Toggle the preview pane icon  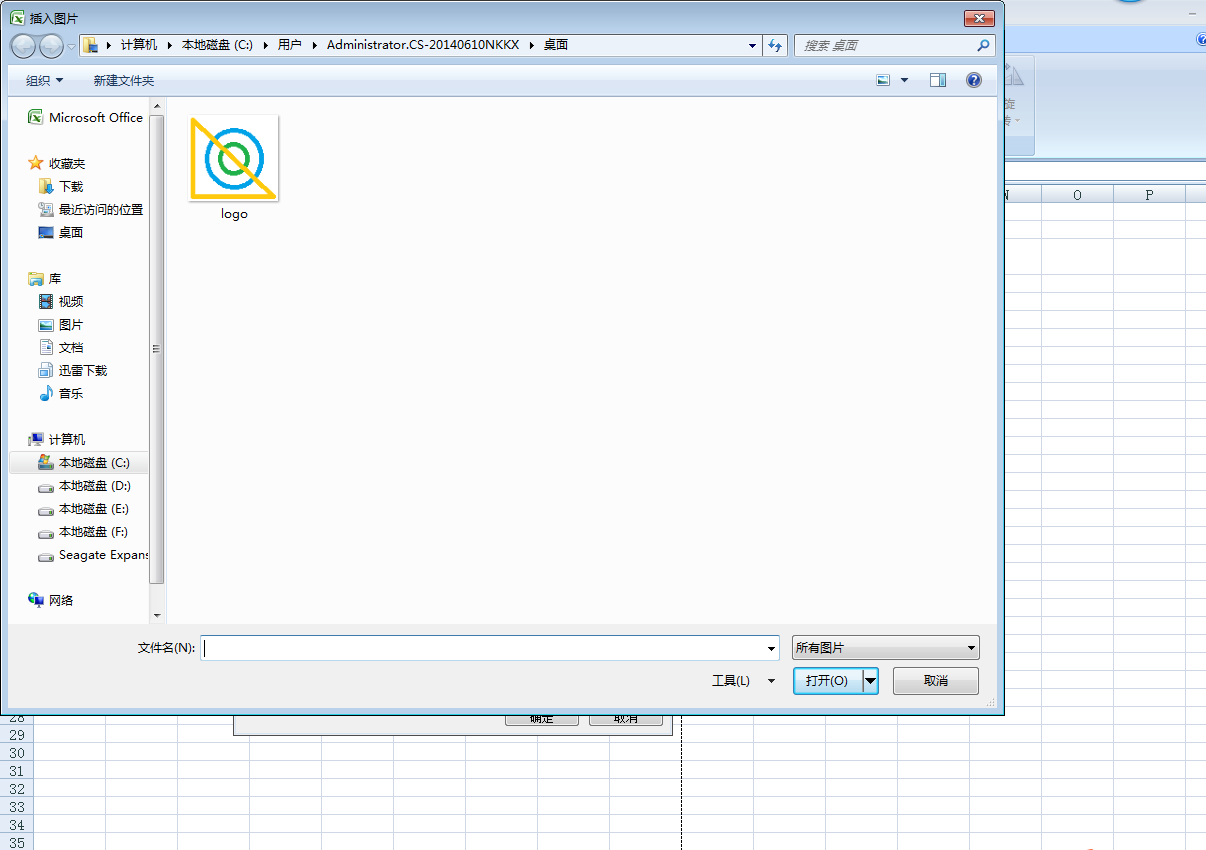(937, 80)
